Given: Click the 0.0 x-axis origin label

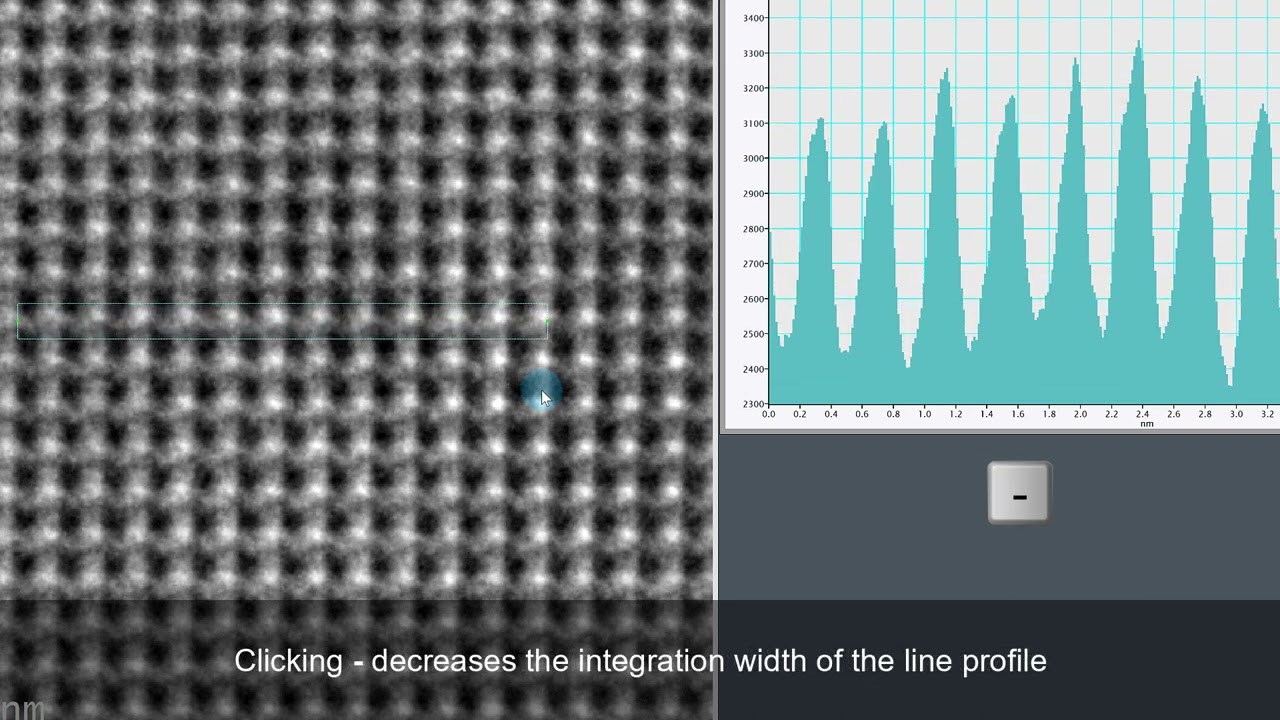Looking at the screenshot, I should coord(768,413).
